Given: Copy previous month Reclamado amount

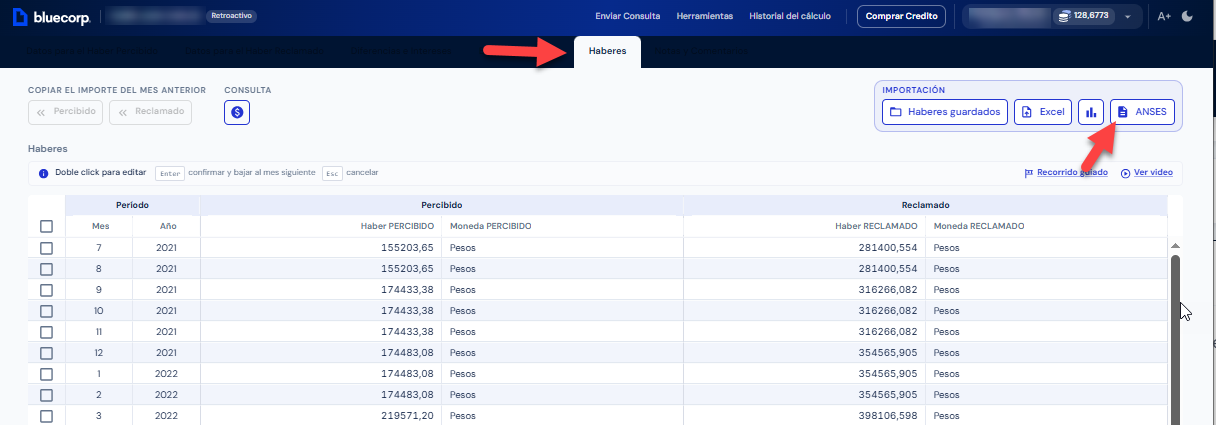Looking at the screenshot, I should click(150, 112).
